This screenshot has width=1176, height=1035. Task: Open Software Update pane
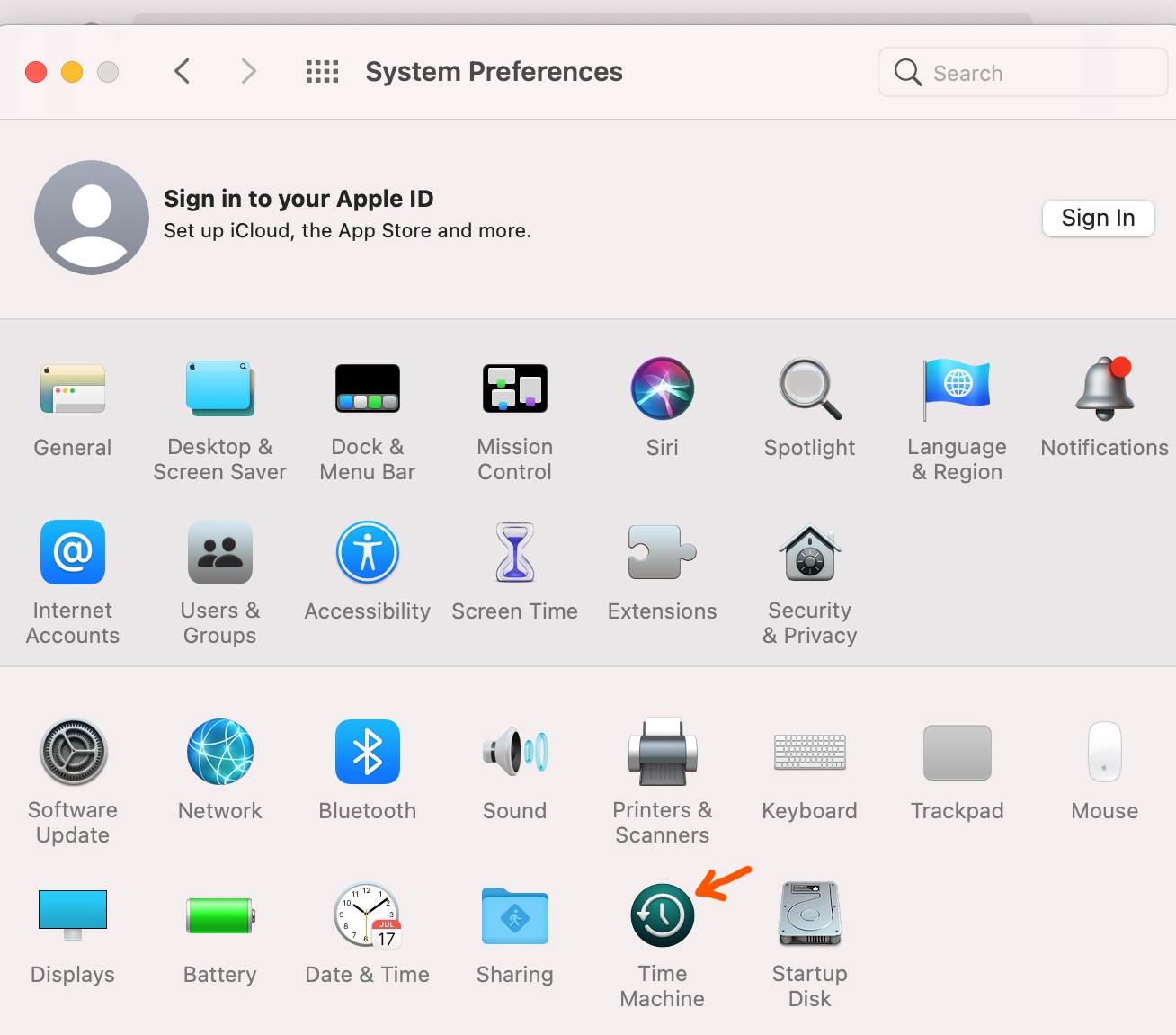[x=73, y=752]
